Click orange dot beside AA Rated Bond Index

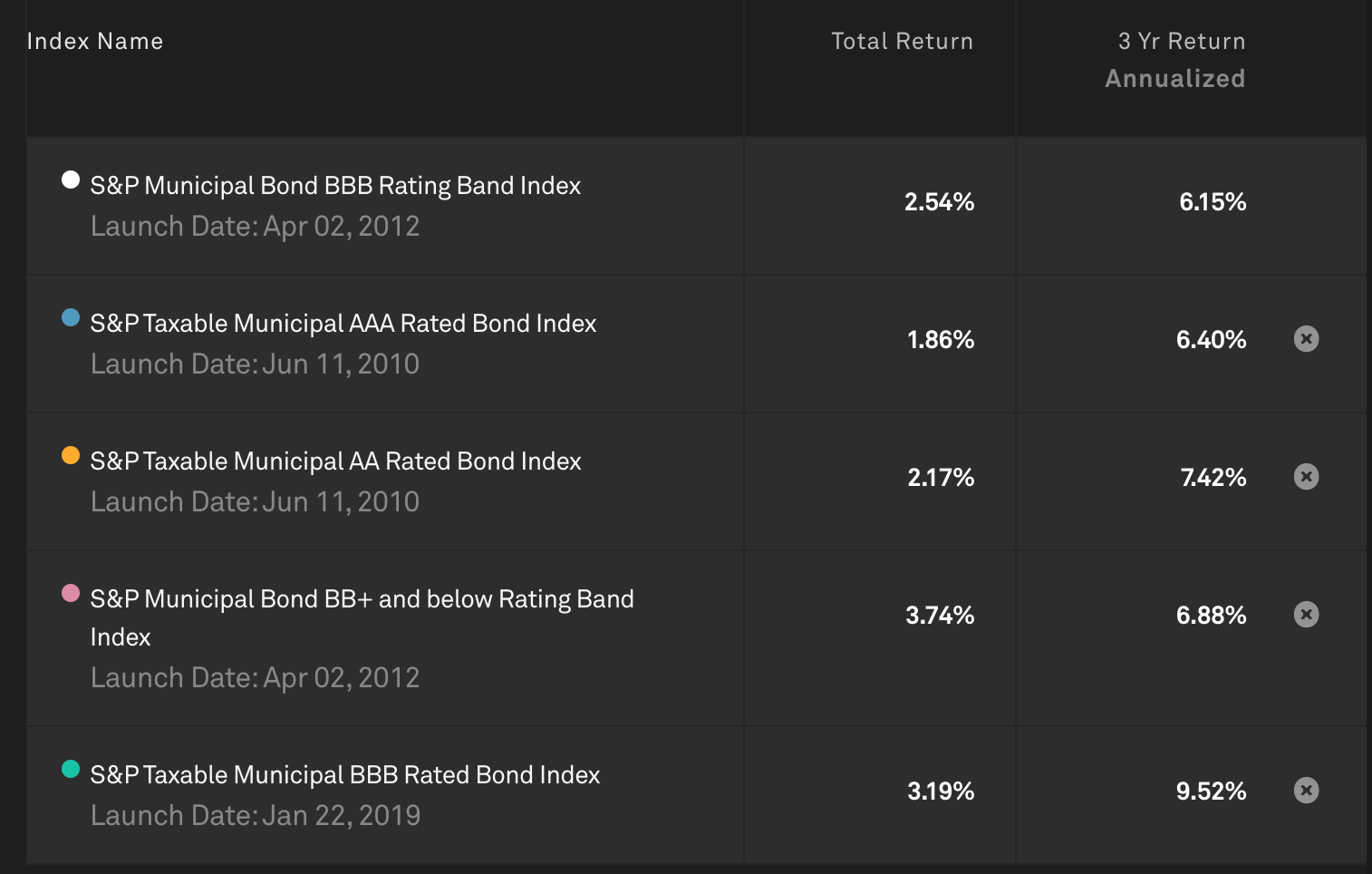pos(71,455)
